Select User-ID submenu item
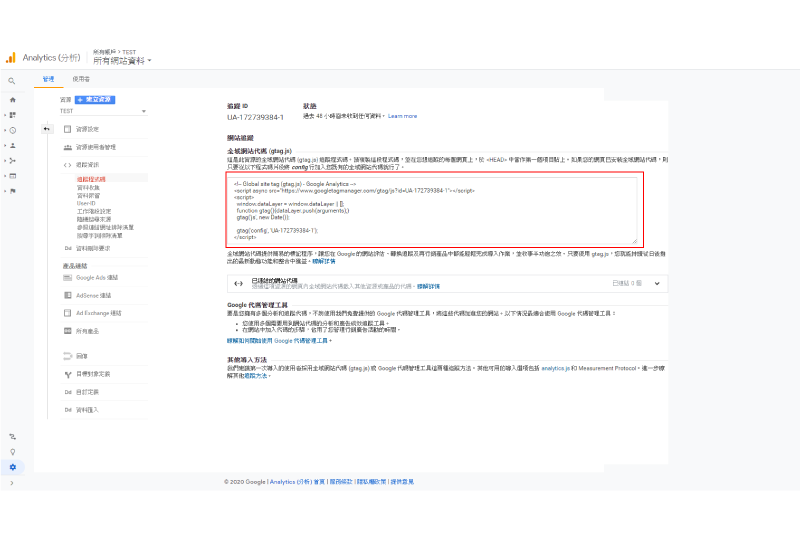 click(x=86, y=203)
